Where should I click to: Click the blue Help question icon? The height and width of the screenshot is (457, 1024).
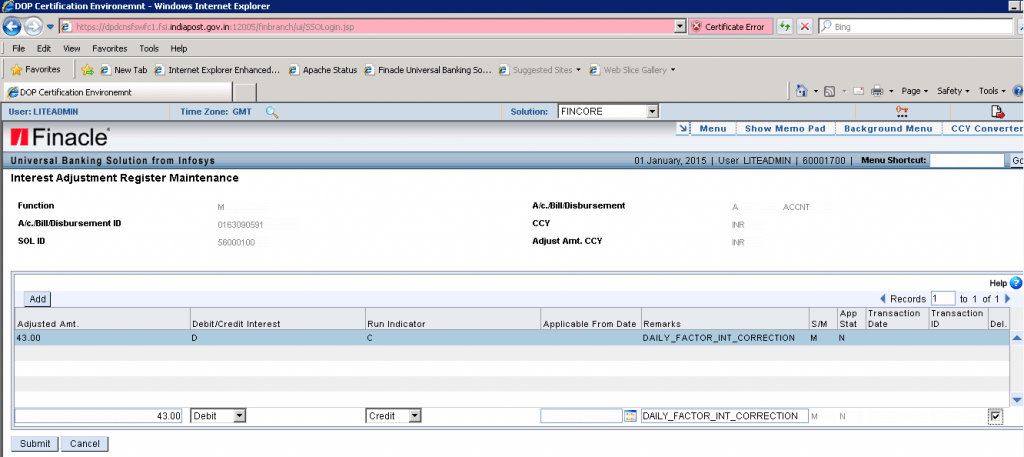coord(1016,283)
